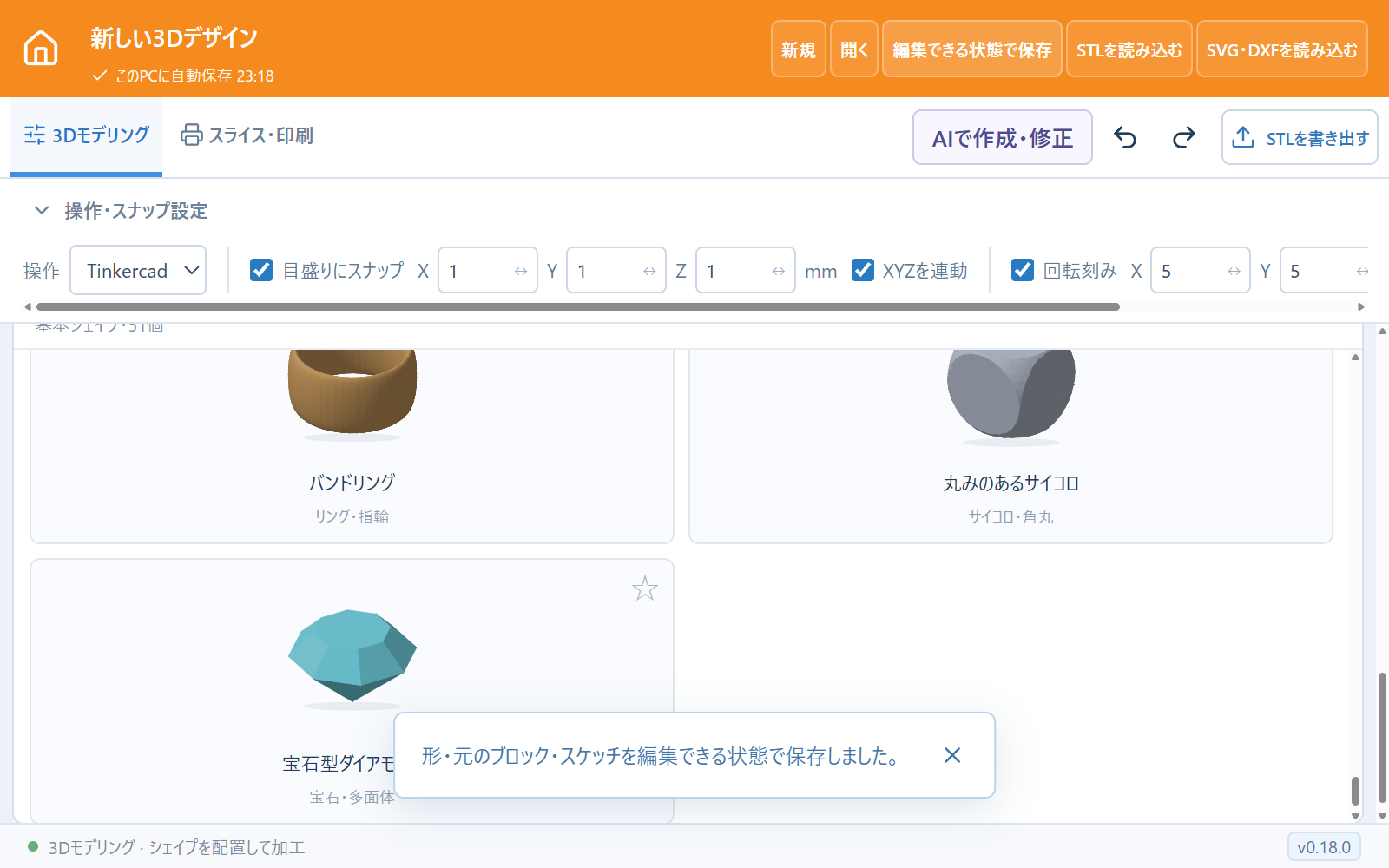Import a file via STLを読み込む
1389x868 pixels.
[1129, 49]
